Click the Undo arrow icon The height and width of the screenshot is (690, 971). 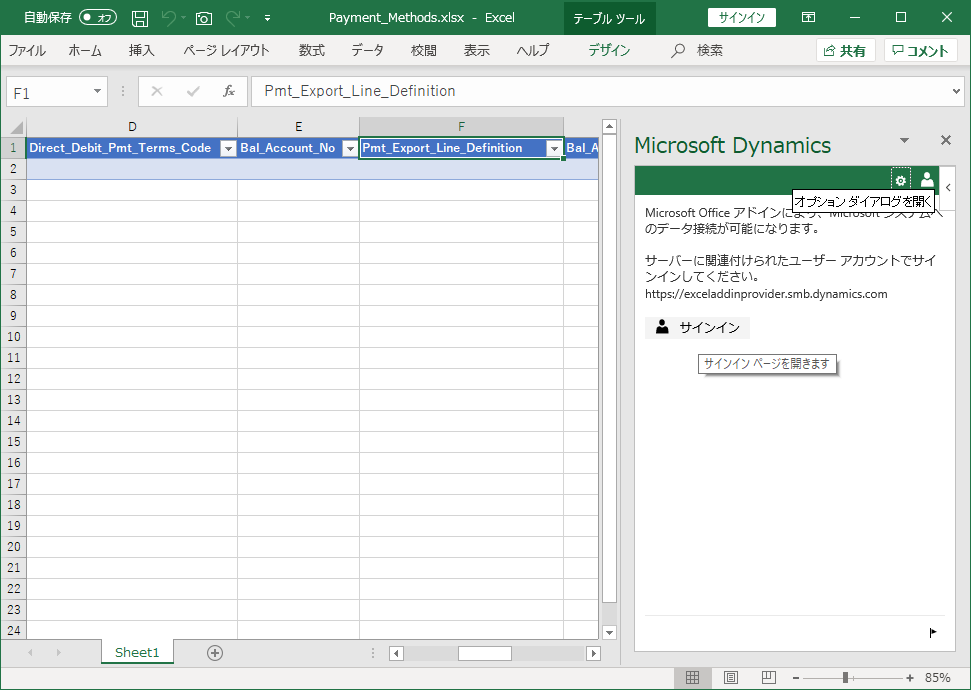click(x=168, y=18)
